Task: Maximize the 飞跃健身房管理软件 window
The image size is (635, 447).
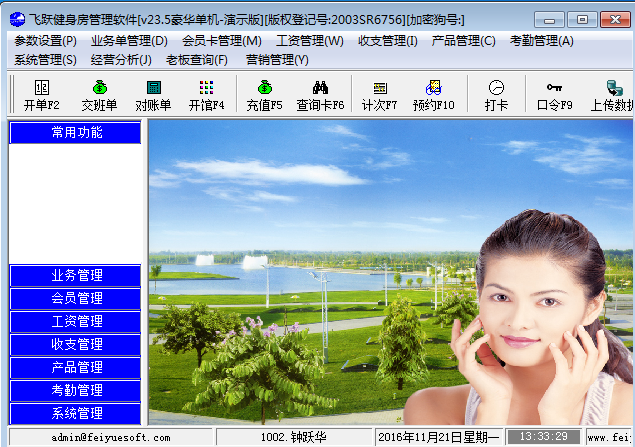Action: pyautogui.click(x=582, y=19)
